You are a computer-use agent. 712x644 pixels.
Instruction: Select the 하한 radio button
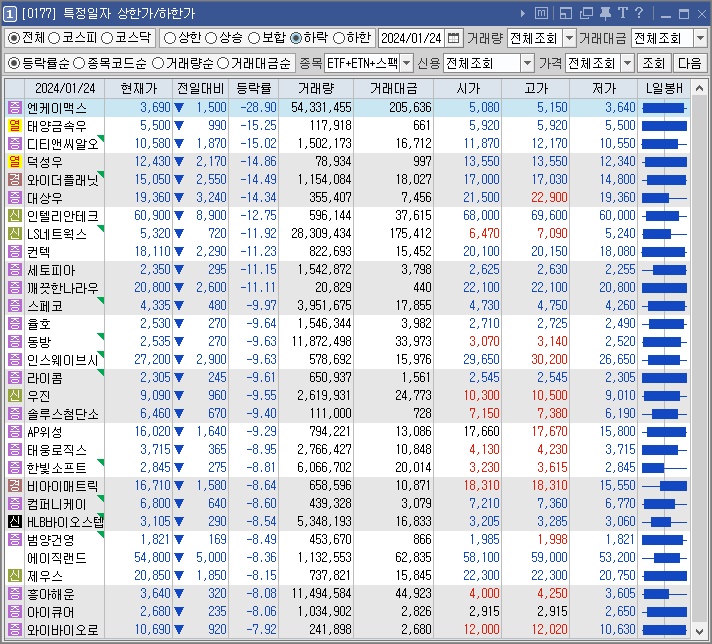pos(339,38)
